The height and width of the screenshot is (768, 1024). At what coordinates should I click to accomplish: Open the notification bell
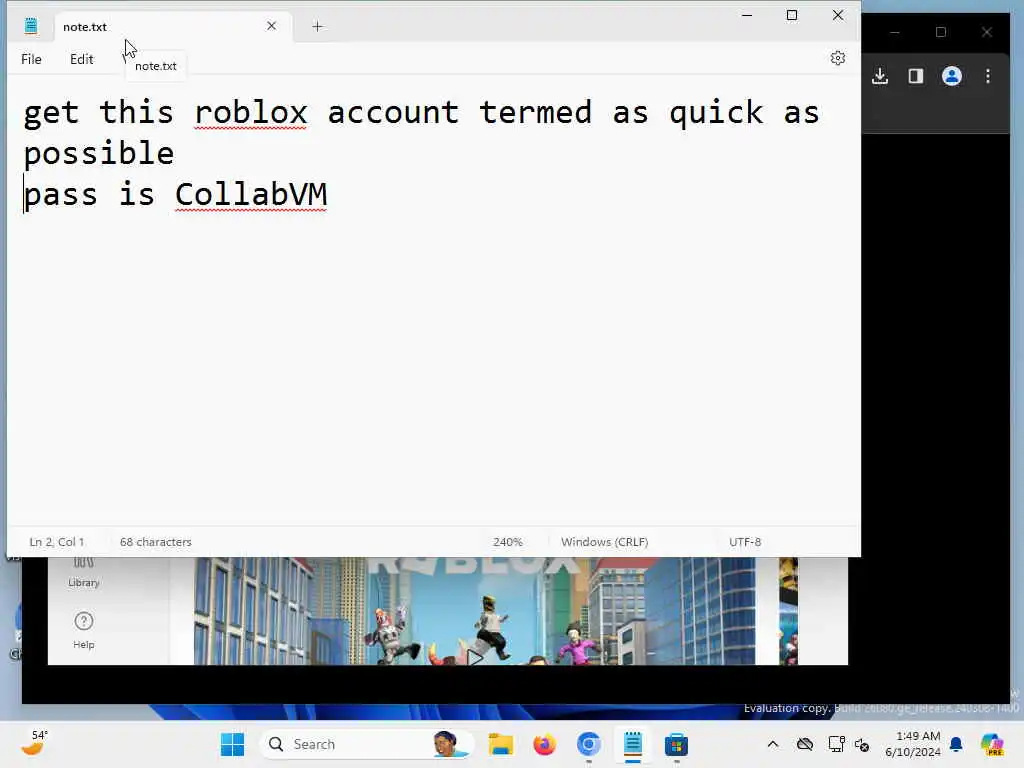pos(956,744)
